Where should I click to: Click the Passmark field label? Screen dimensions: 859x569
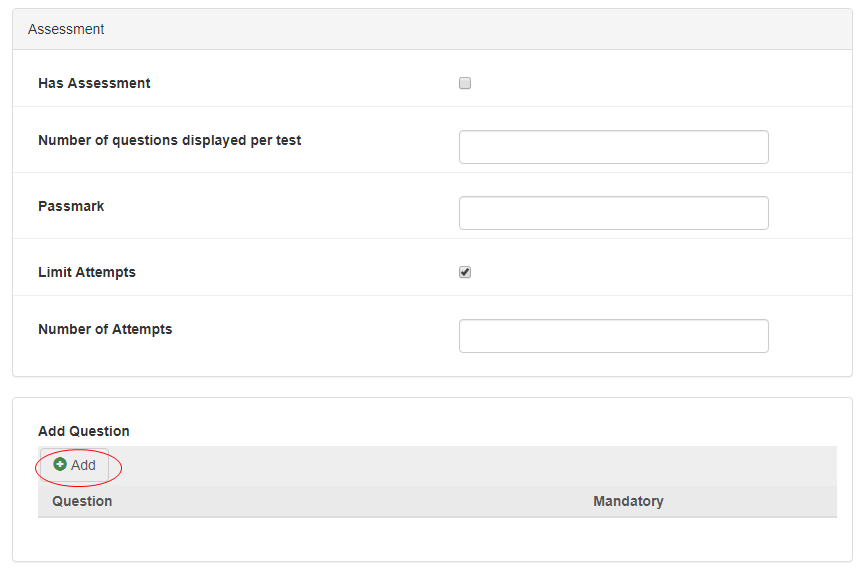coord(71,206)
